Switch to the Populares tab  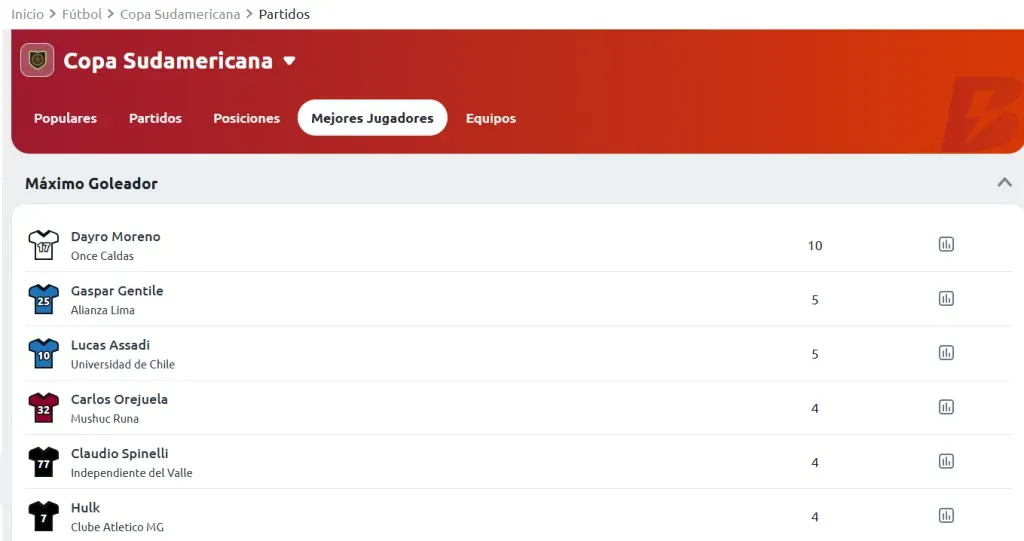65,118
